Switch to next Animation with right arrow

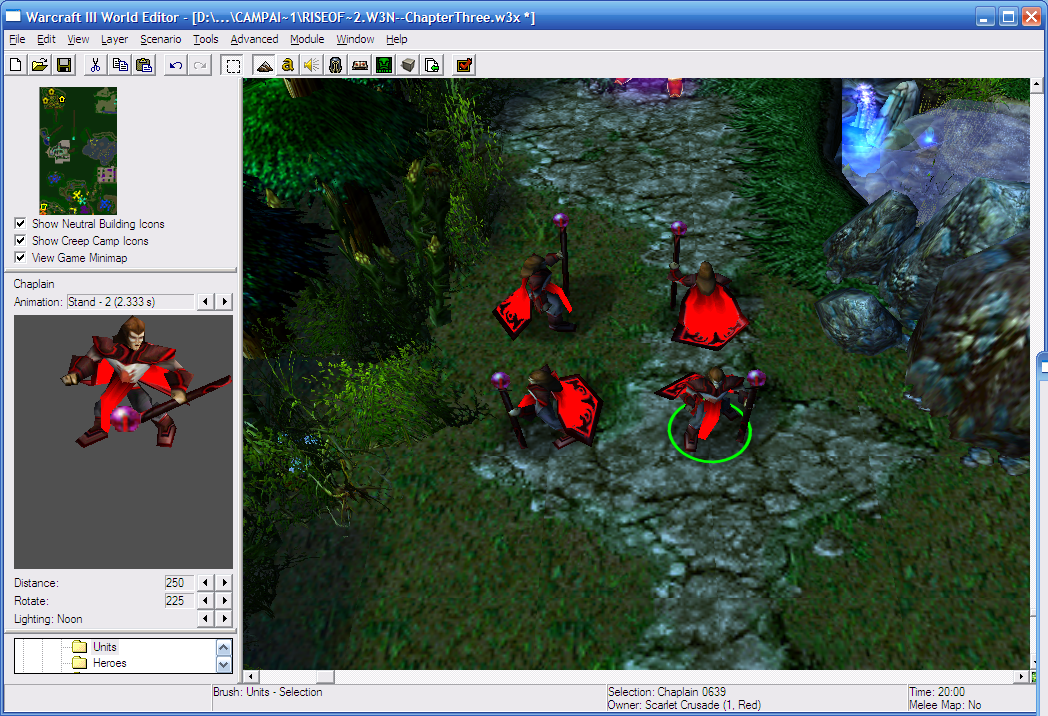[x=225, y=302]
